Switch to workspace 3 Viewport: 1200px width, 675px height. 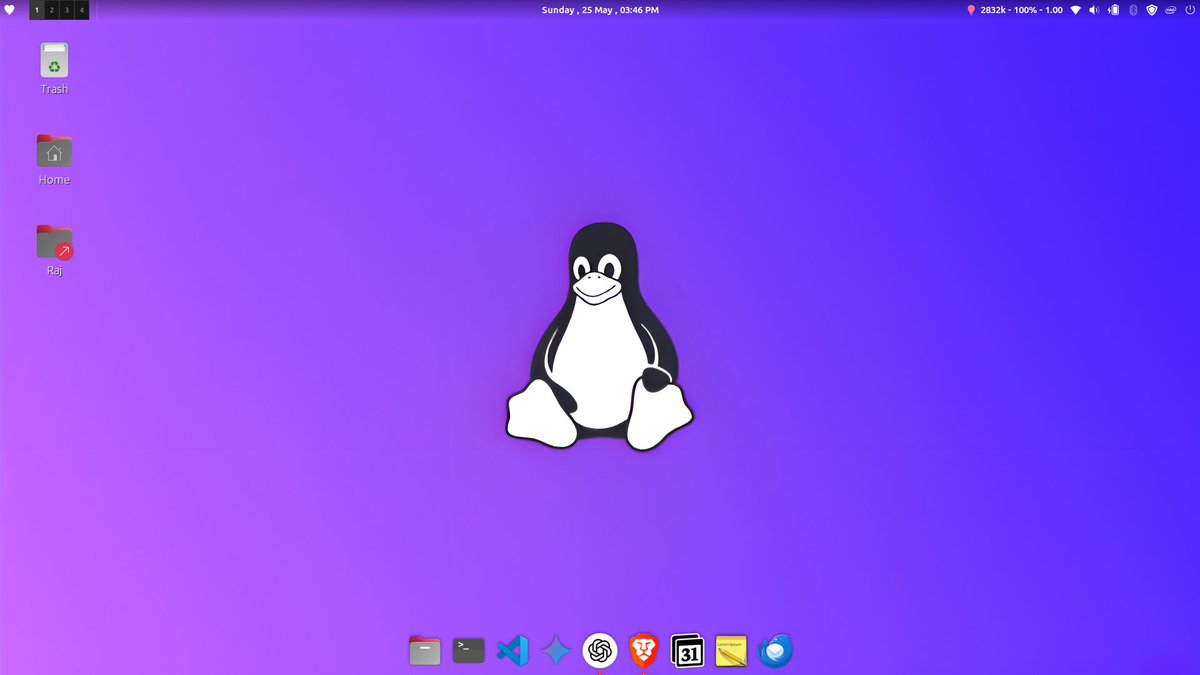coord(67,10)
